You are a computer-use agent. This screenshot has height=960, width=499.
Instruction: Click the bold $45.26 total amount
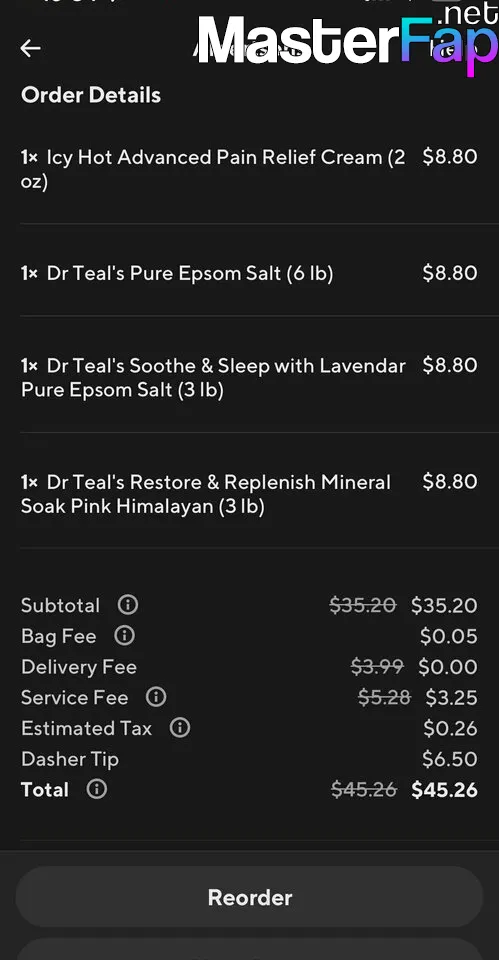(x=445, y=789)
